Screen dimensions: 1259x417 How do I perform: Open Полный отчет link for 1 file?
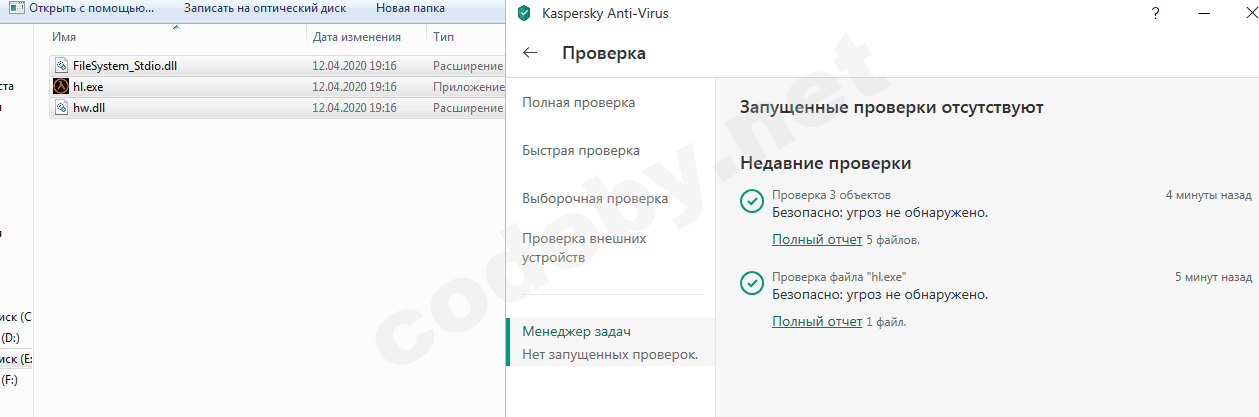point(817,322)
